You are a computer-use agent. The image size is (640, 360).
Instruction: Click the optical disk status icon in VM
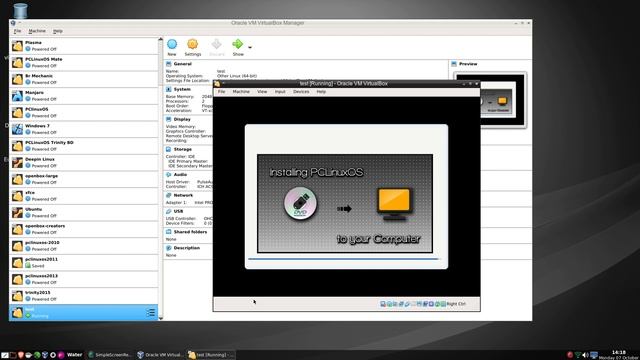tap(389, 304)
